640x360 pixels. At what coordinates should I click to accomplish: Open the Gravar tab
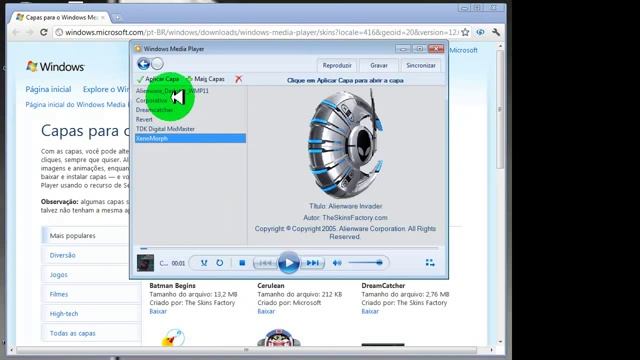tap(379, 65)
